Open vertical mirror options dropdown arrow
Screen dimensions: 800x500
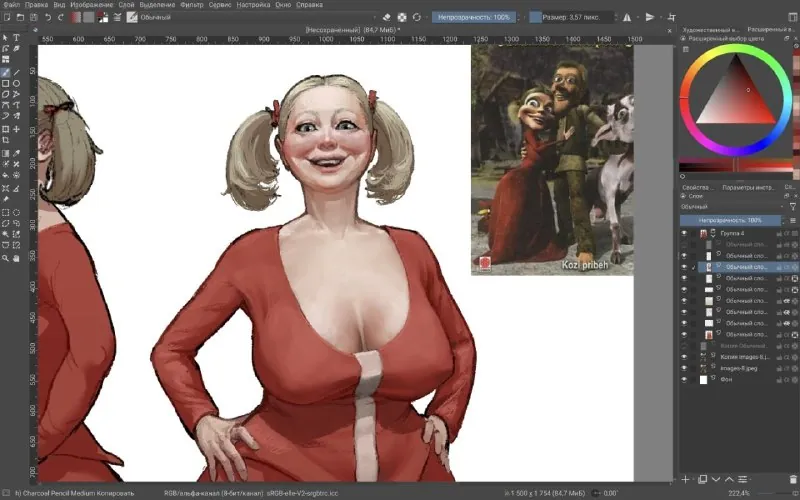coord(660,17)
